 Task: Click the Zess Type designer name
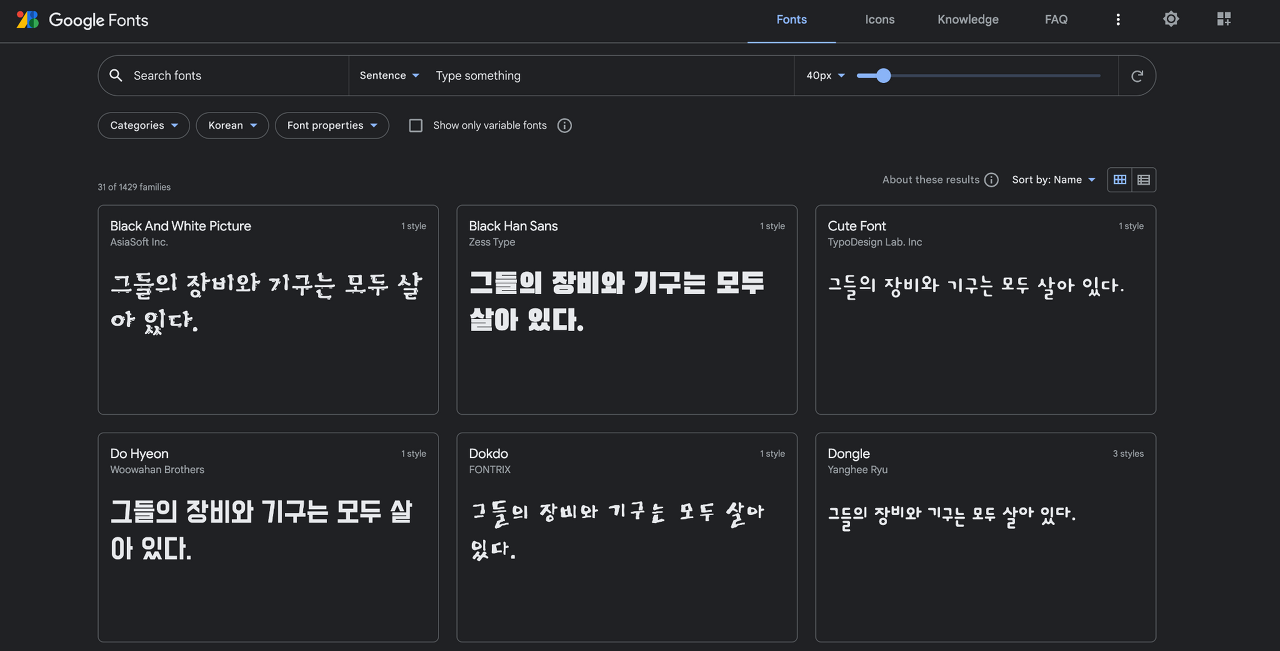[492, 243]
